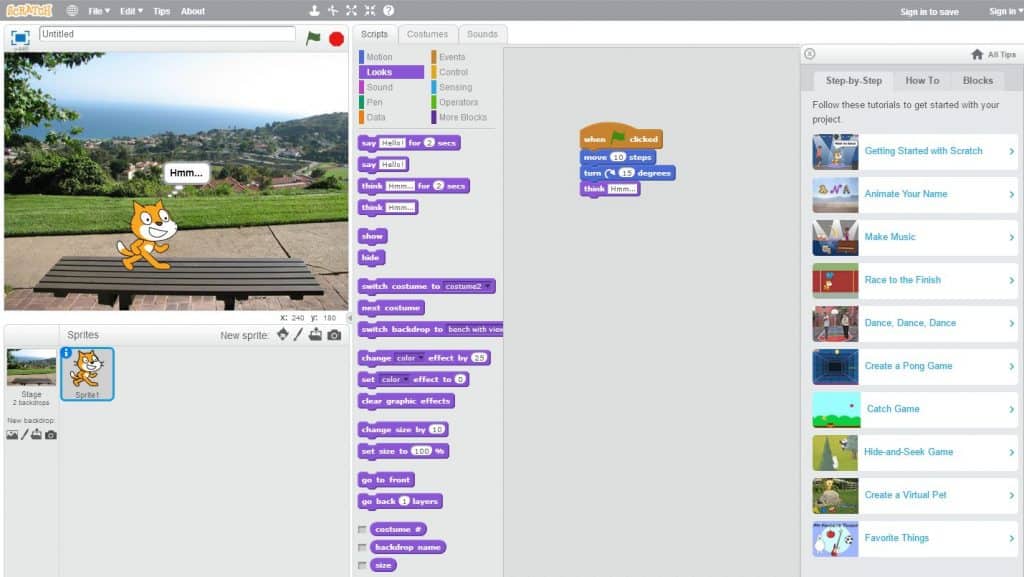
Task: Collapse the stage panel arrow
Action: click(349, 318)
